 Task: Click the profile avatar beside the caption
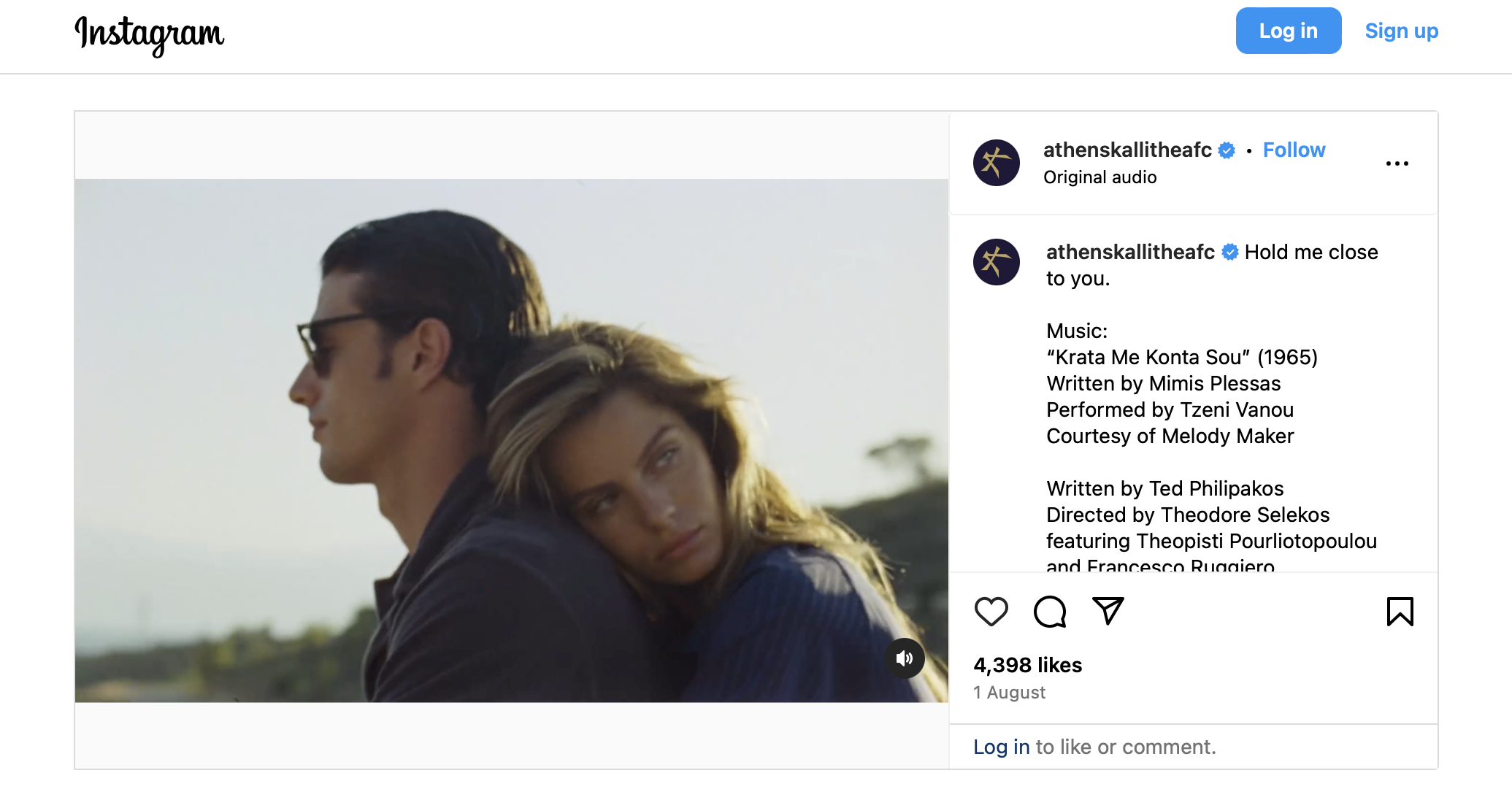point(997,262)
